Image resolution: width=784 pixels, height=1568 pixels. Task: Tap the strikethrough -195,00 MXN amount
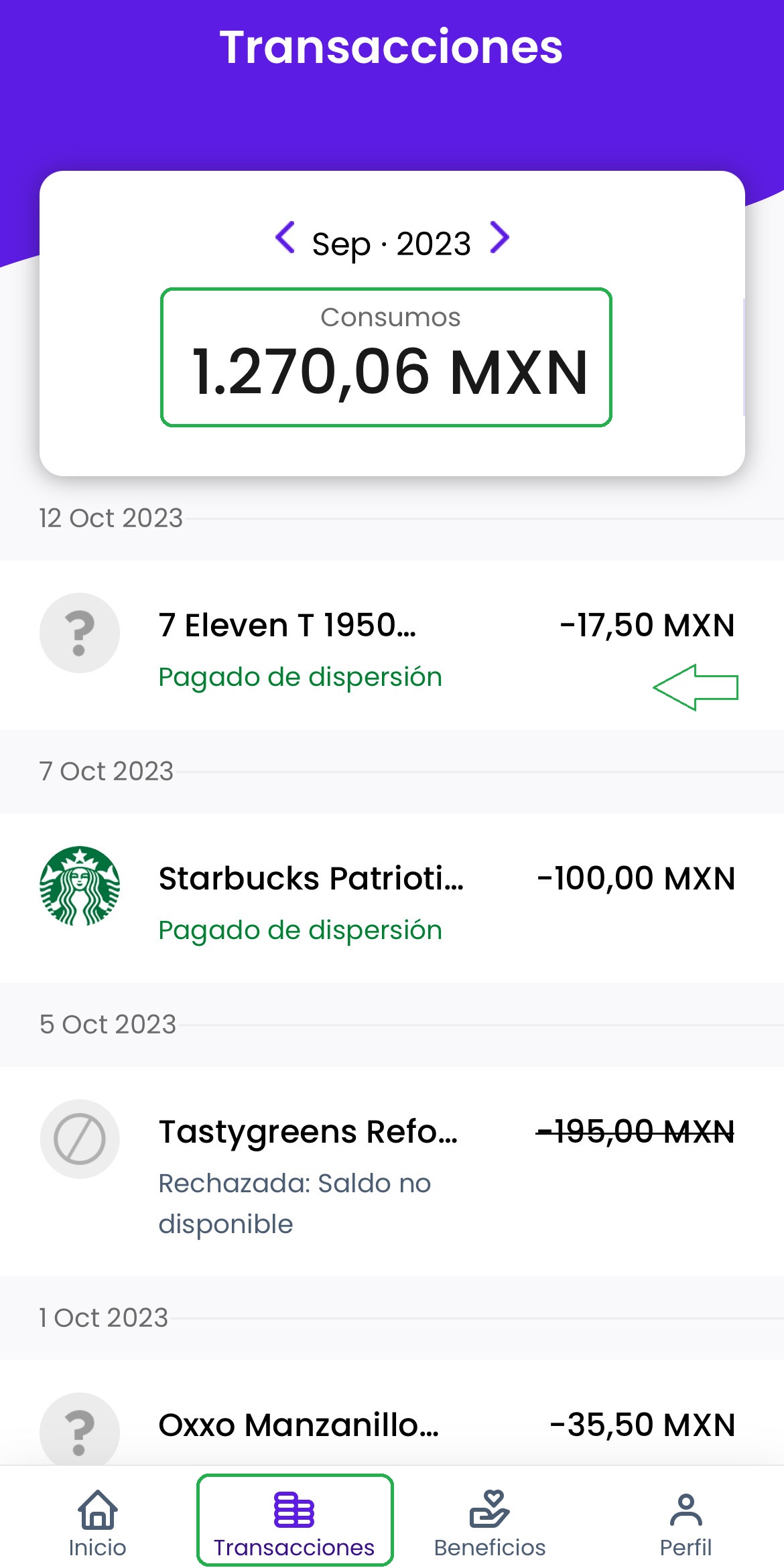click(x=635, y=1132)
